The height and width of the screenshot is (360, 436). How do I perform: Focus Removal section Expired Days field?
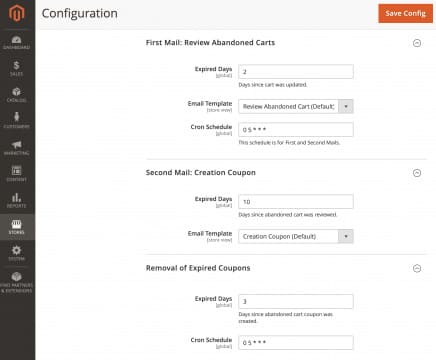(x=296, y=301)
